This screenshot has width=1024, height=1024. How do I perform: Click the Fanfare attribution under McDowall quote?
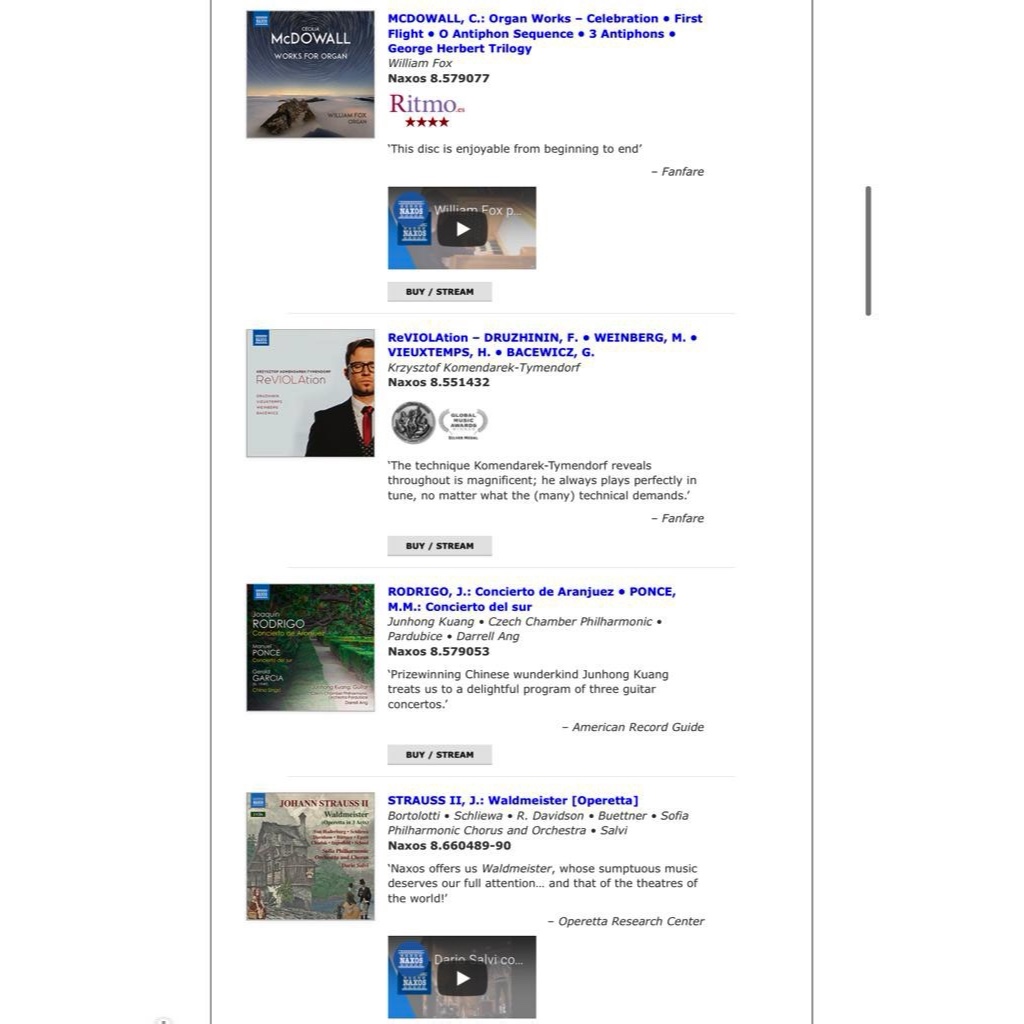click(x=677, y=172)
